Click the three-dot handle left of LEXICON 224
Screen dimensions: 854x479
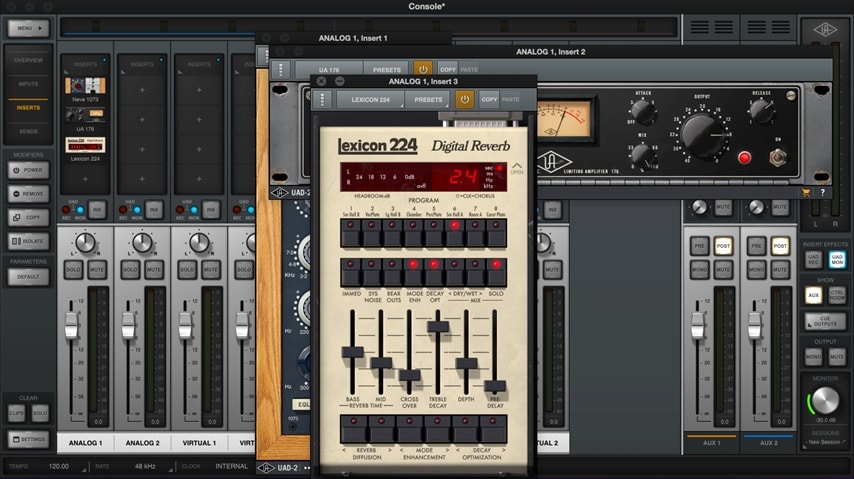(x=323, y=99)
